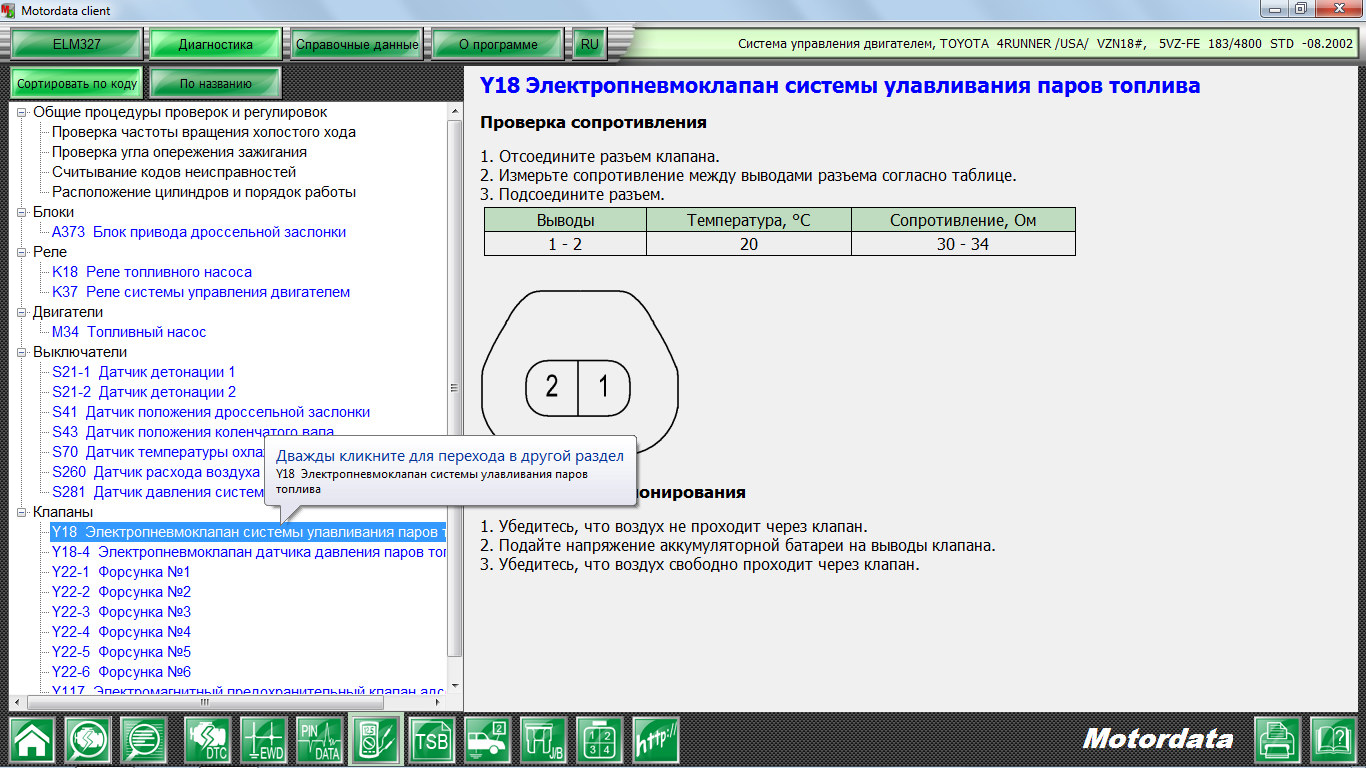
Task: Open TSB bulletins section
Action: [x=432, y=741]
